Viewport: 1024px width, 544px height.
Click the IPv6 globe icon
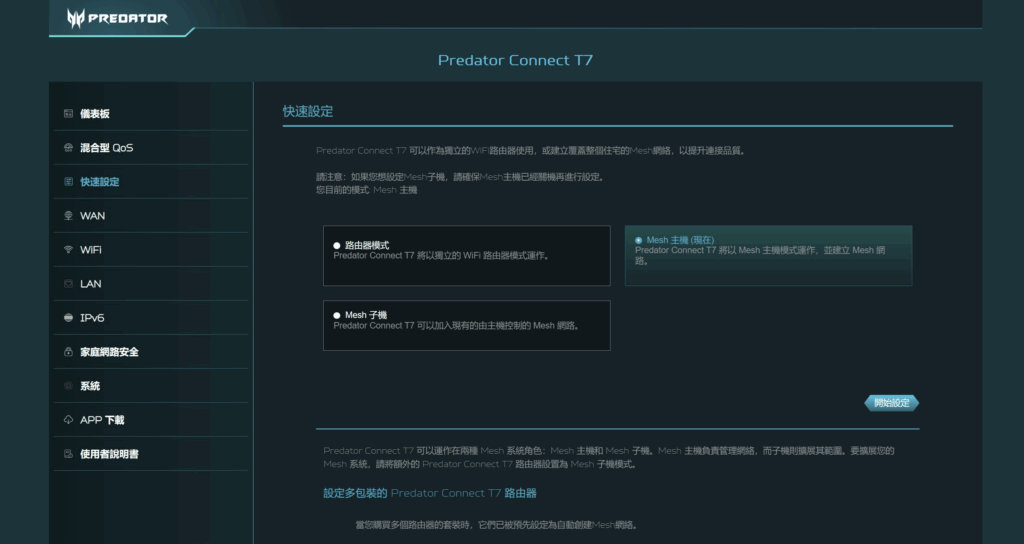coord(68,317)
